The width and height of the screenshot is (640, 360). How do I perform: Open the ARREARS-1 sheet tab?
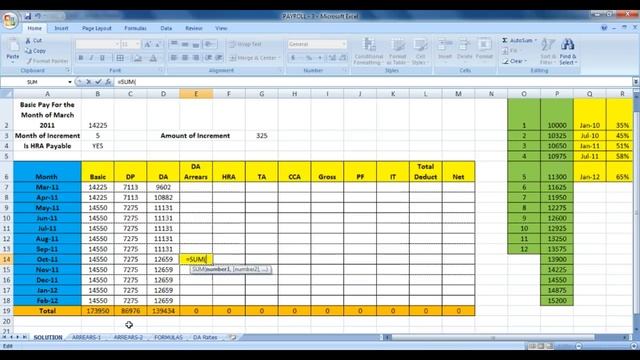[86, 337]
